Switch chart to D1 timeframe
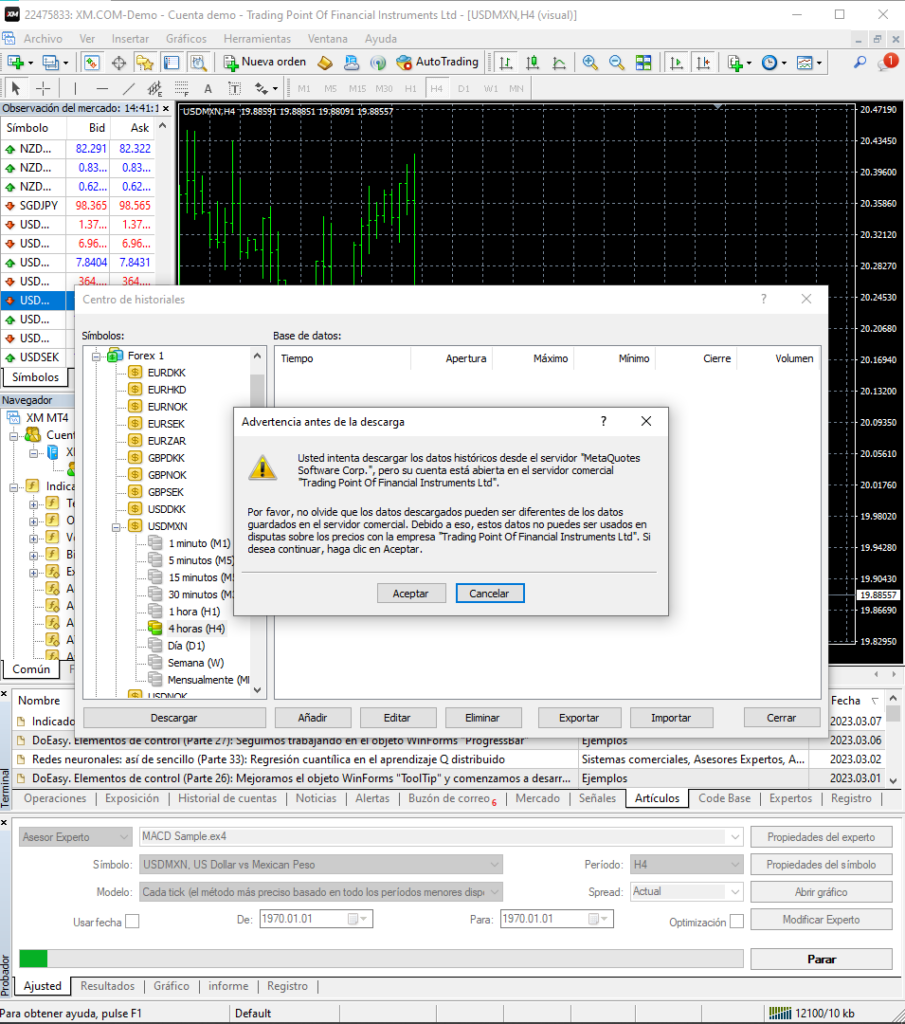 coord(464,89)
